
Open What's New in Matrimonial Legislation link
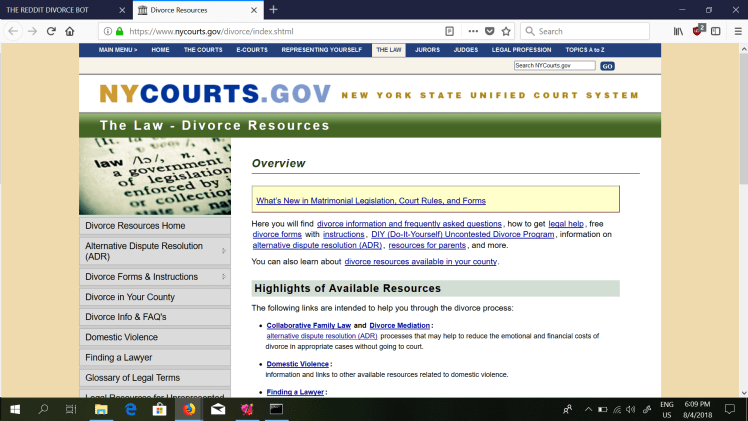tap(371, 201)
